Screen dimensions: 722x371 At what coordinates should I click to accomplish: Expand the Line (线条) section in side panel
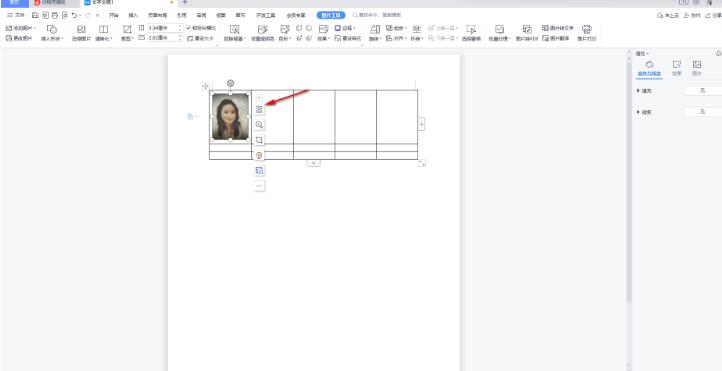[x=644, y=112]
